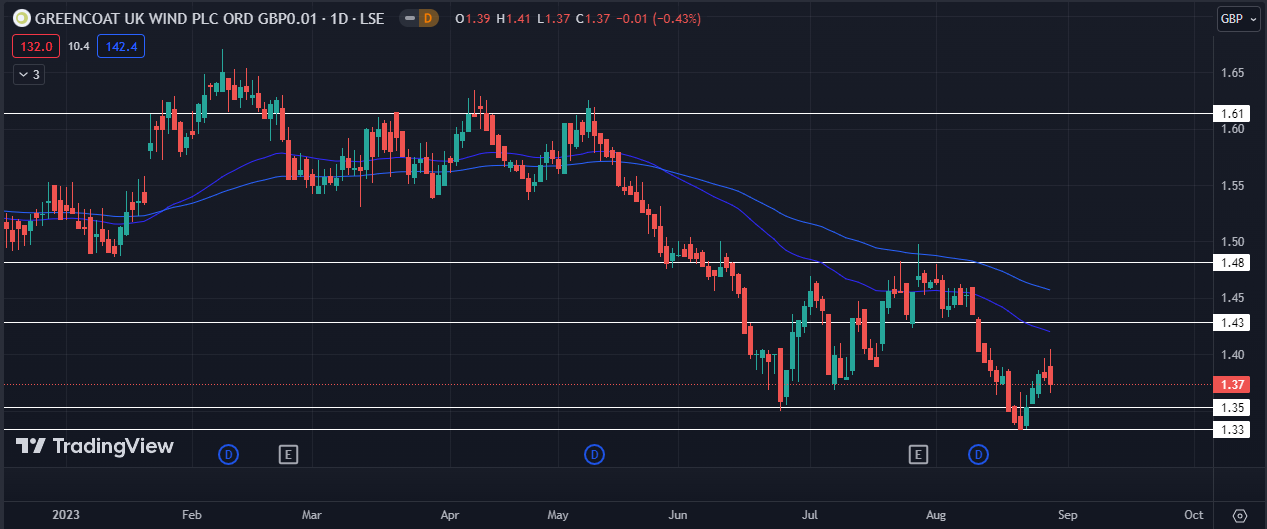
Task: Select the 1.61 horizontal line price label
Action: (x=1232, y=114)
